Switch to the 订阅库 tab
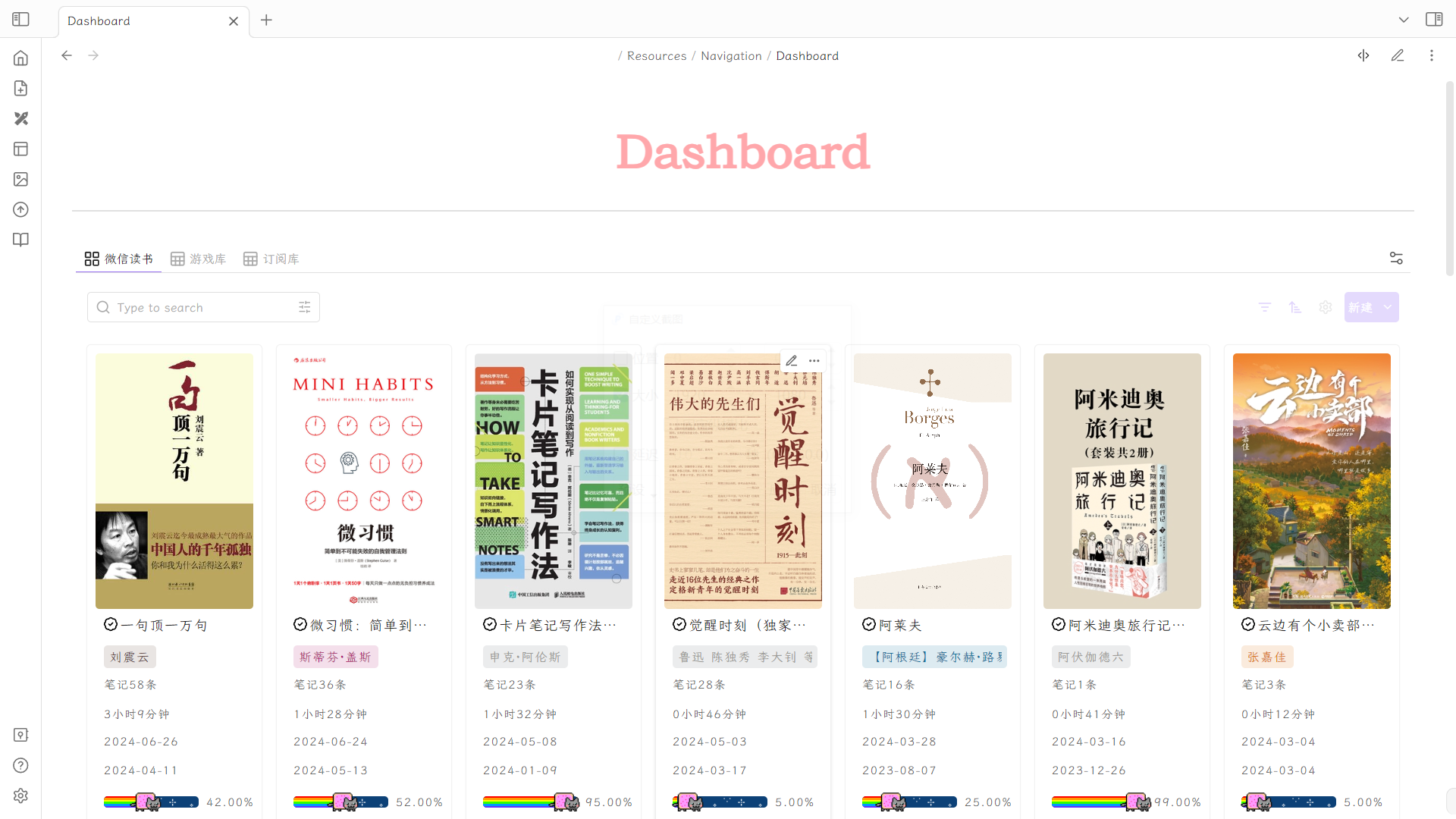Screen dimensions: 1456x819 click(271, 259)
